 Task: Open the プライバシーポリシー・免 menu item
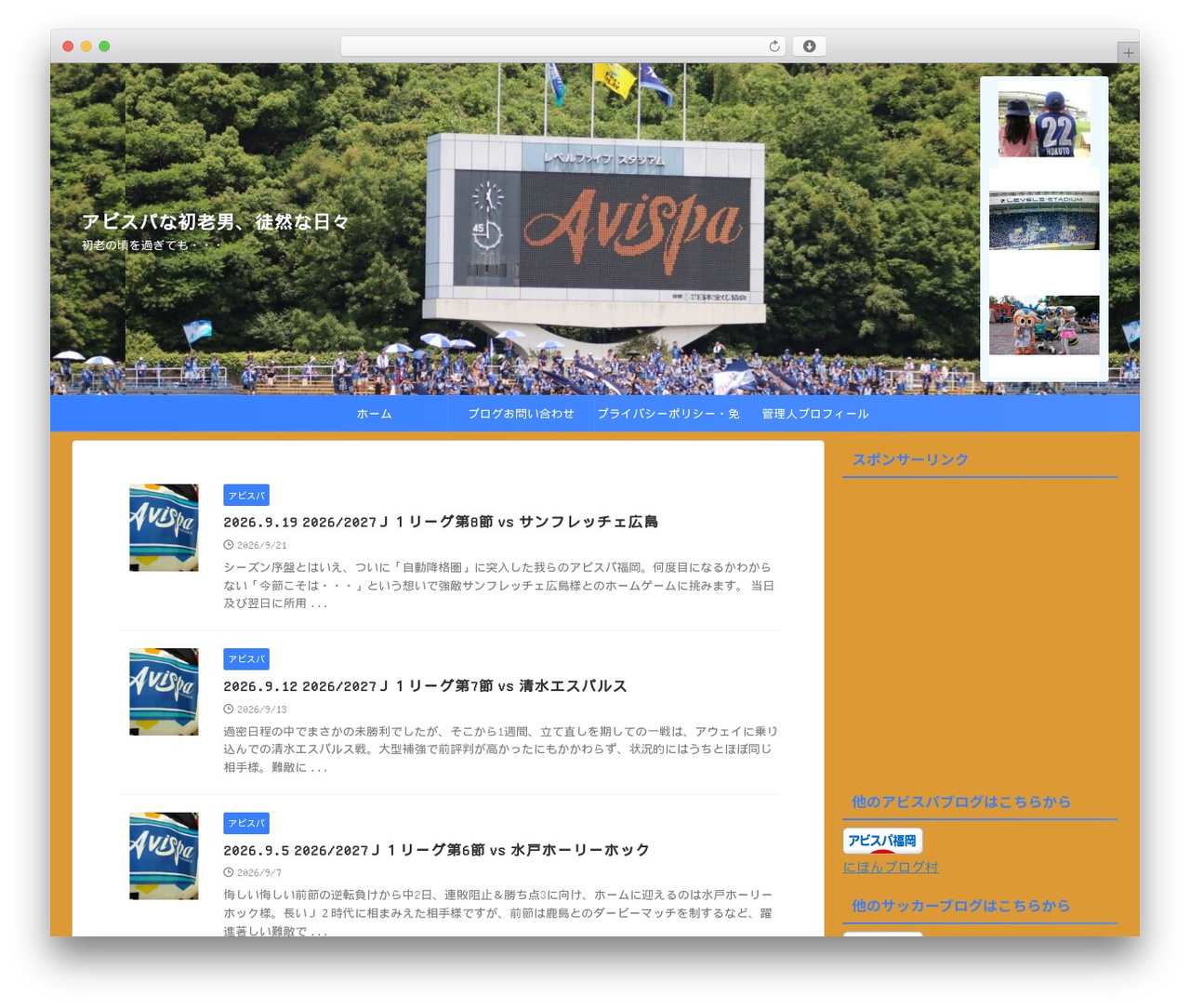pyautogui.click(x=668, y=414)
